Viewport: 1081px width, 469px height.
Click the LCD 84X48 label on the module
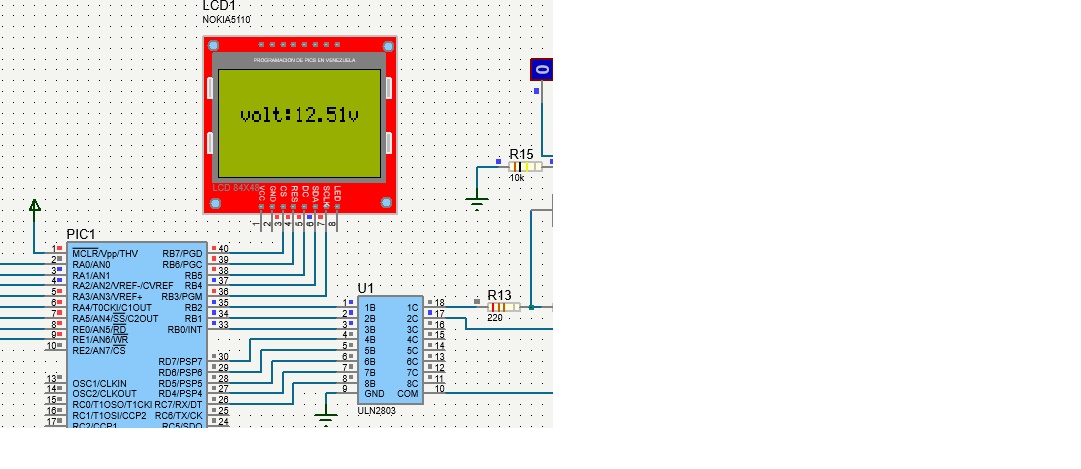point(236,188)
